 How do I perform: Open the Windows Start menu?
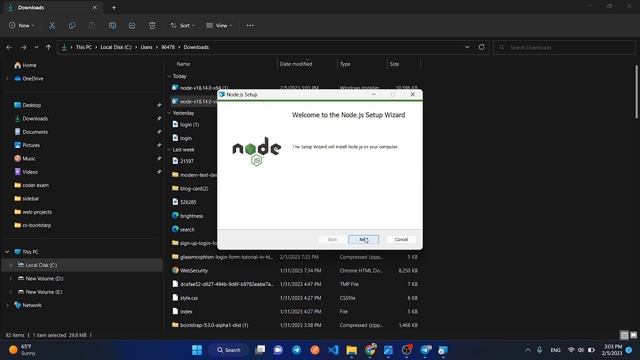point(197,350)
